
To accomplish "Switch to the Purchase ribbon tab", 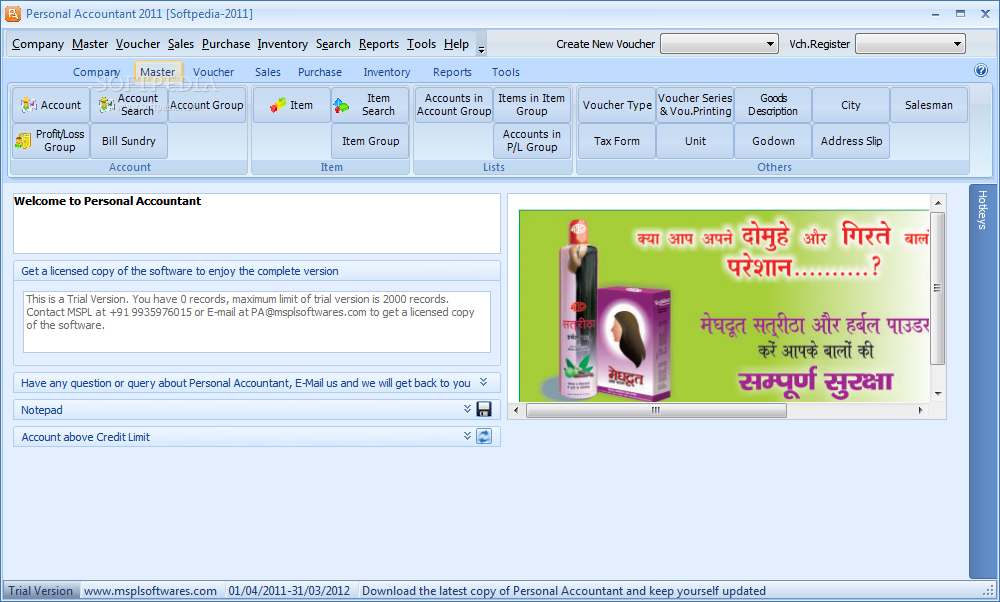I will pos(320,72).
